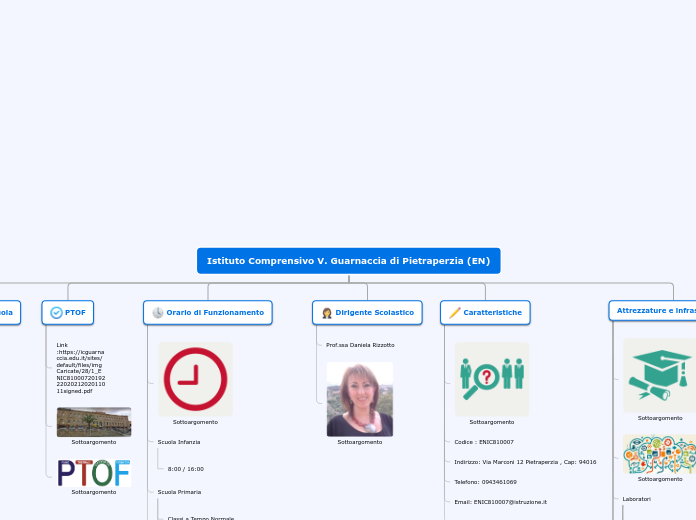Select the 'Laboratori' subtopic

click(637, 499)
